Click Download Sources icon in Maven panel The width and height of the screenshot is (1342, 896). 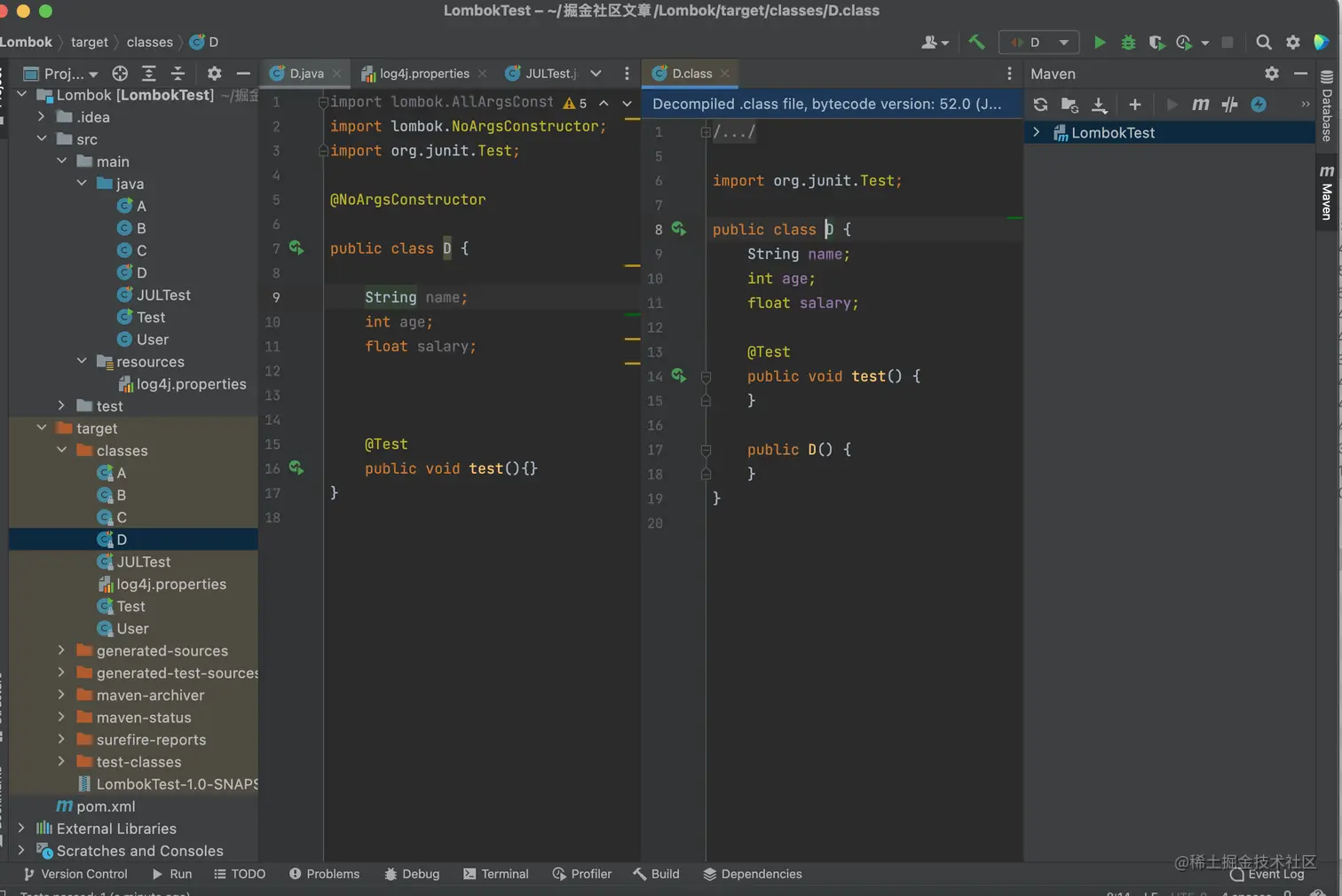click(1099, 105)
